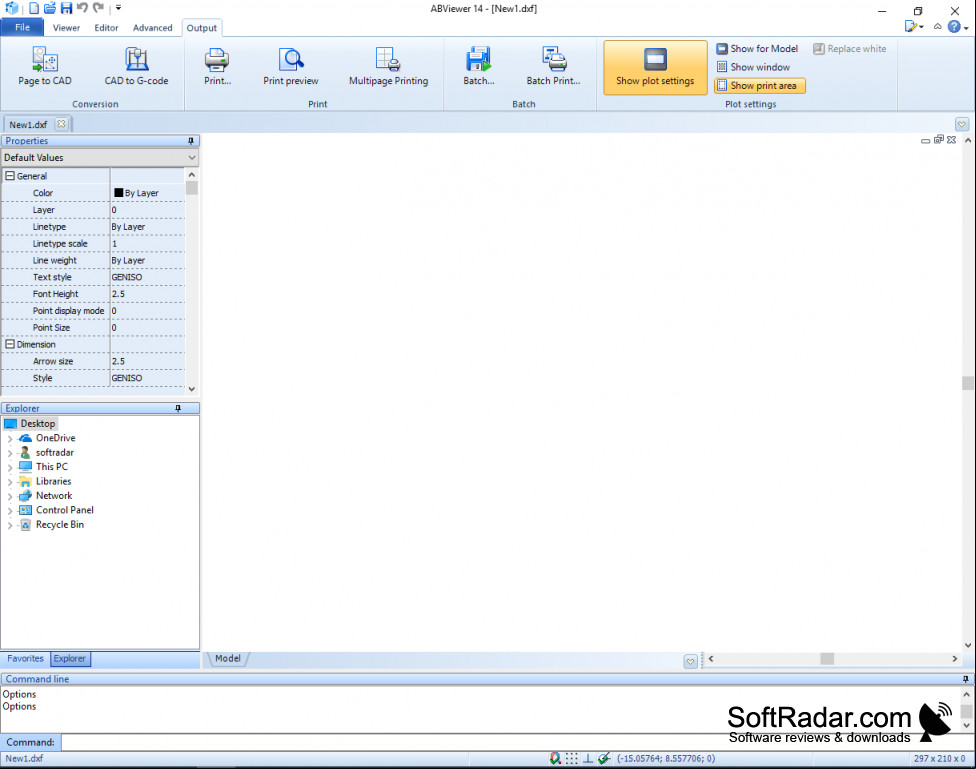Click the Print... printer icon
Viewport: 976px width, 769px height.
coord(217,66)
